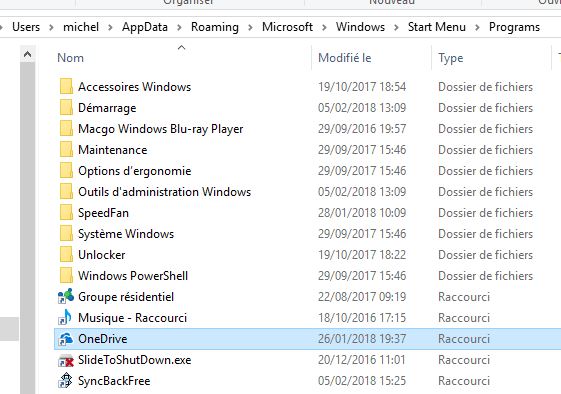The width and height of the screenshot is (561, 394).
Task: Go to Users in the address bar
Action: coord(26,27)
